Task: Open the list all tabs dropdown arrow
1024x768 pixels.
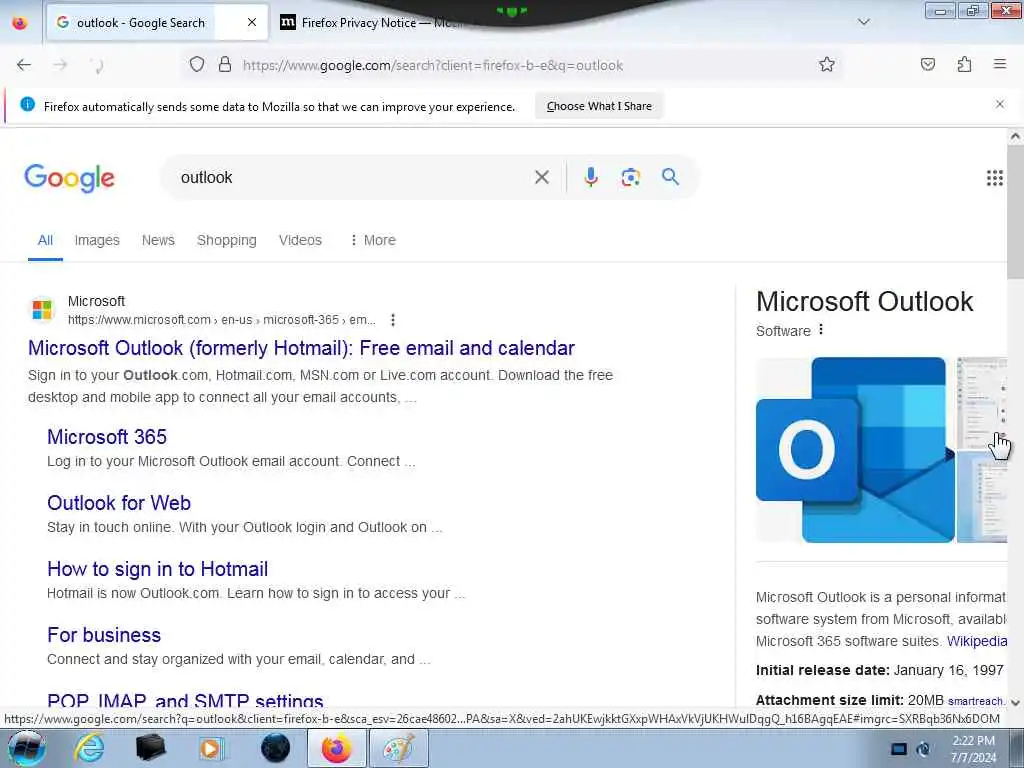Action: point(863,22)
